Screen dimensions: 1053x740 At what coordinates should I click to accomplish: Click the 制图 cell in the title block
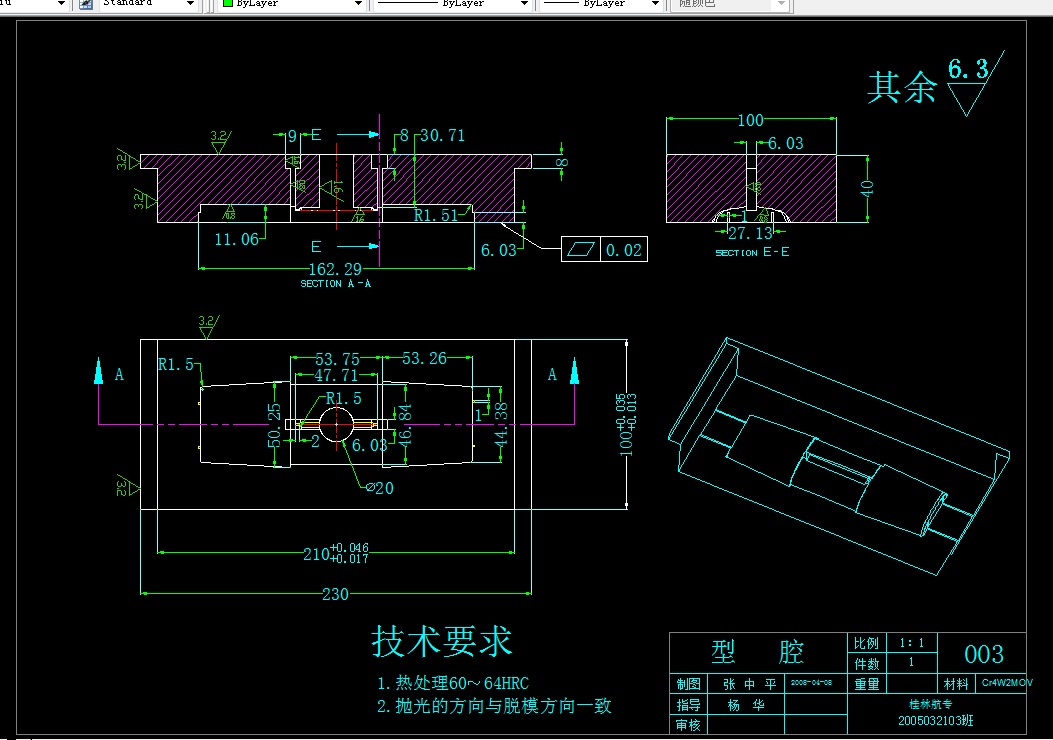[x=688, y=684]
